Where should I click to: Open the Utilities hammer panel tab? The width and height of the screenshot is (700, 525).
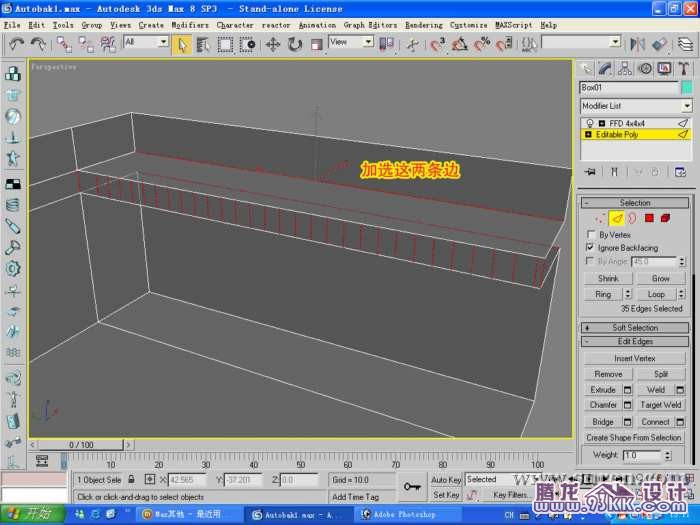click(683, 69)
